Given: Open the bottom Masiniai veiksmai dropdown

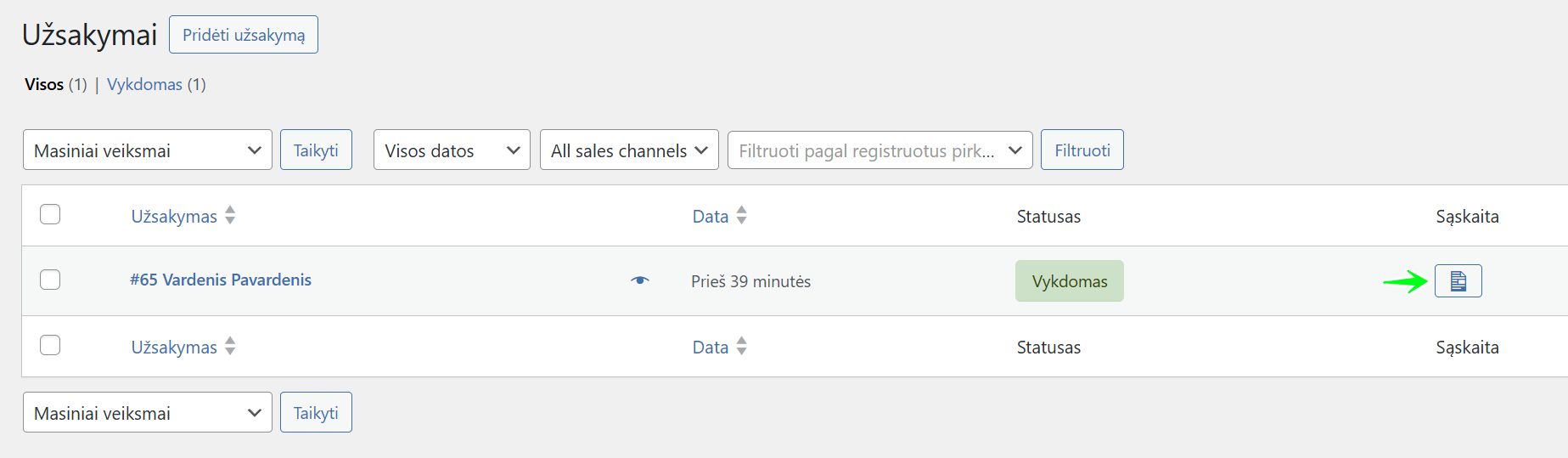Looking at the screenshot, I should pos(147,413).
